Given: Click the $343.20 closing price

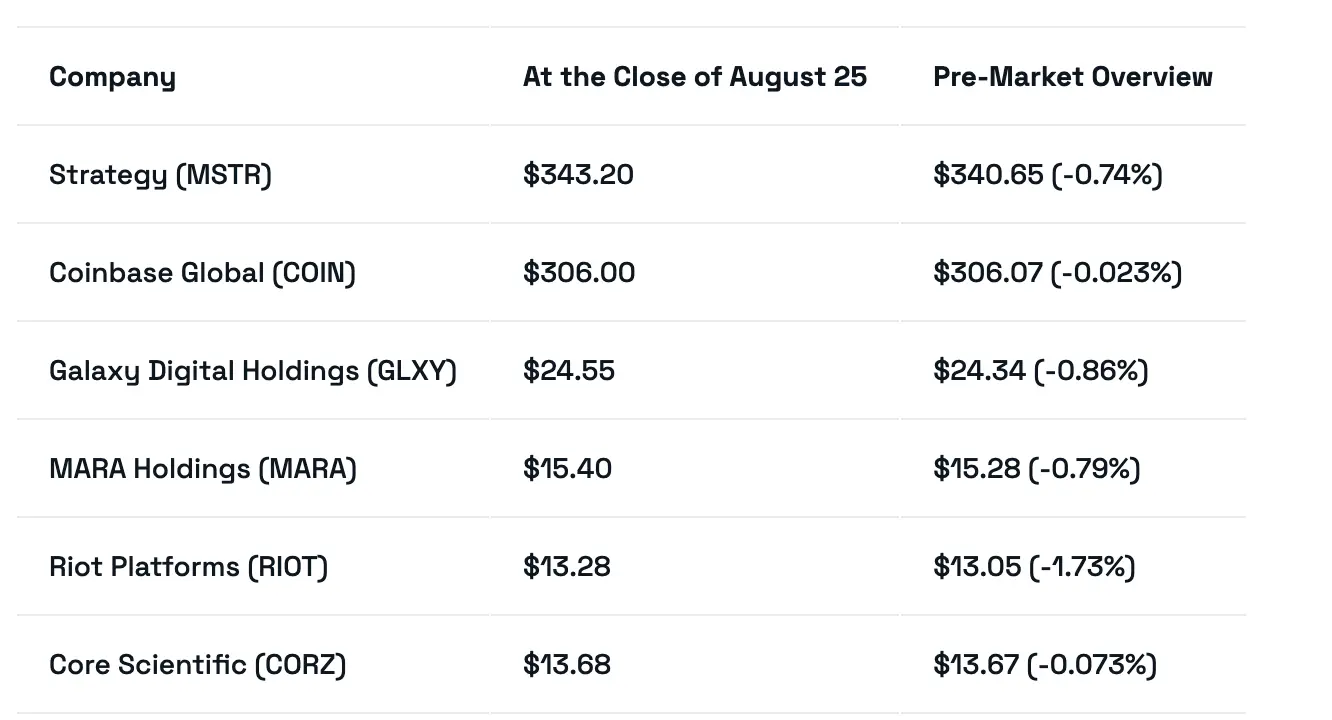Looking at the screenshot, I should click(578, 175).
